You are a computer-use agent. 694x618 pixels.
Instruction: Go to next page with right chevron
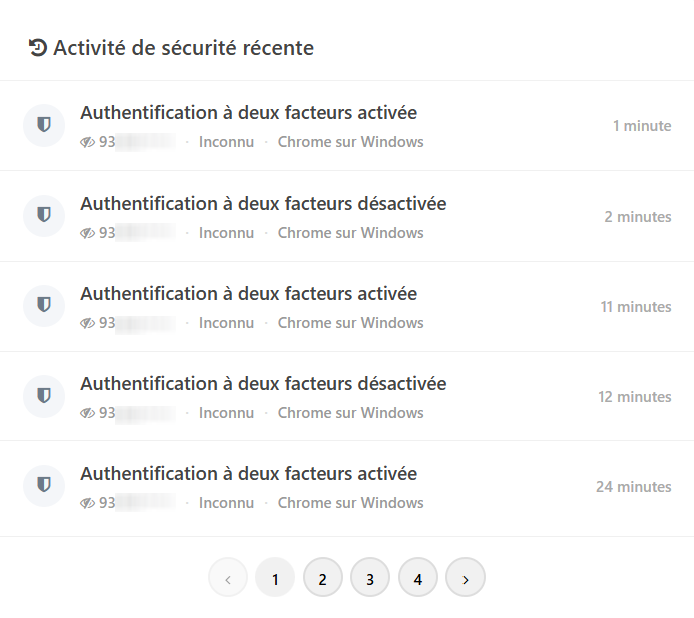[x=465, y=577]
